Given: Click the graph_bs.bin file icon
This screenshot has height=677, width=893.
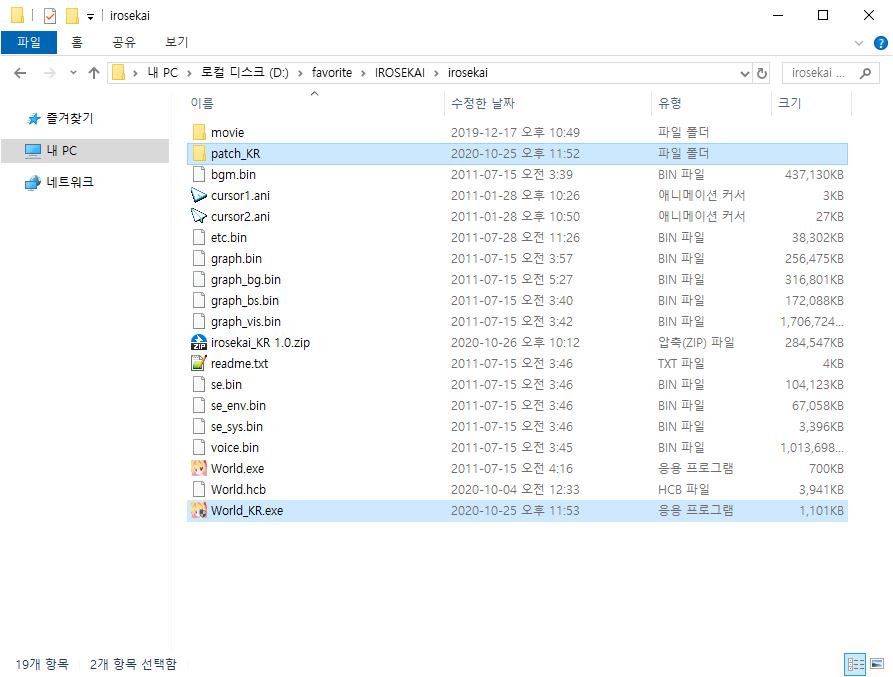Looking at the screenshot, I should (x=199, y=301).
